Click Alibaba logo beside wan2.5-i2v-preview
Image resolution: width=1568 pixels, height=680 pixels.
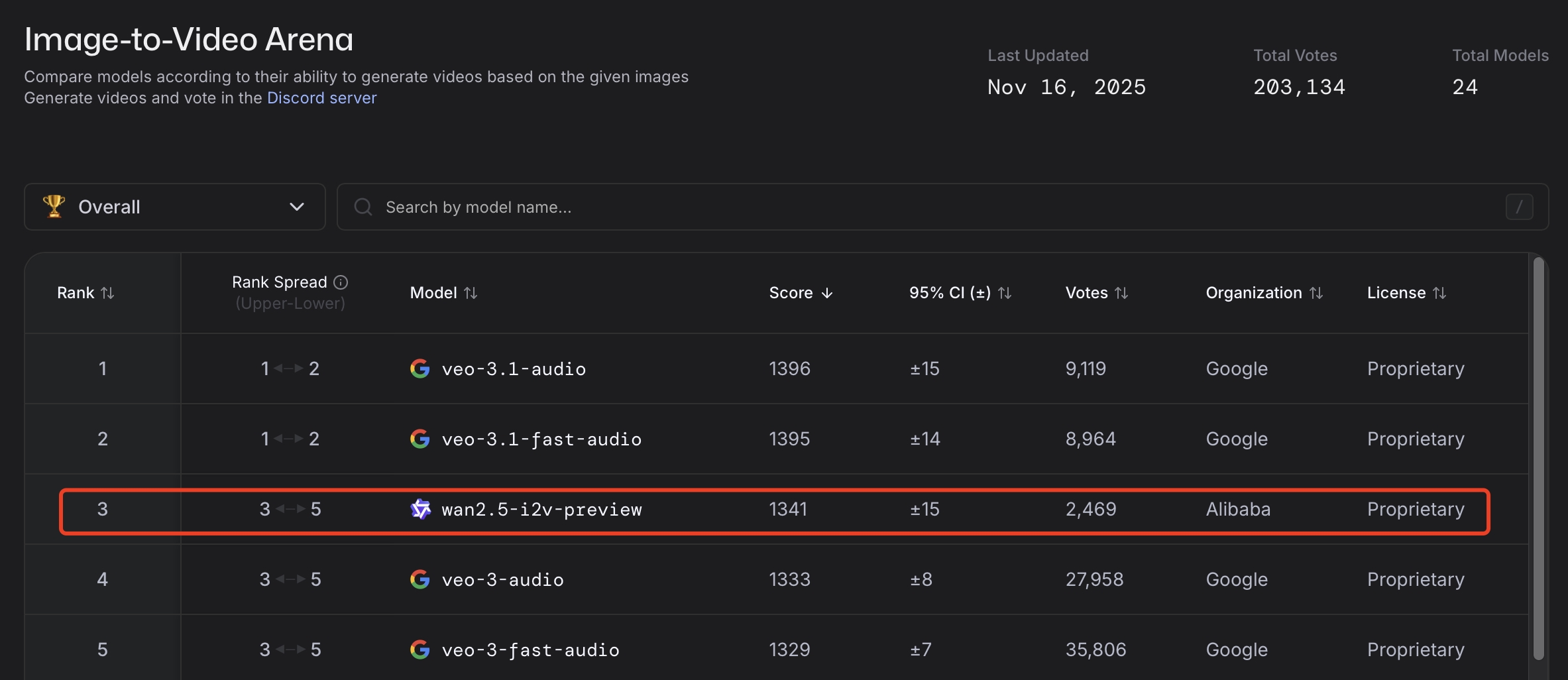(x=420, y=509)
